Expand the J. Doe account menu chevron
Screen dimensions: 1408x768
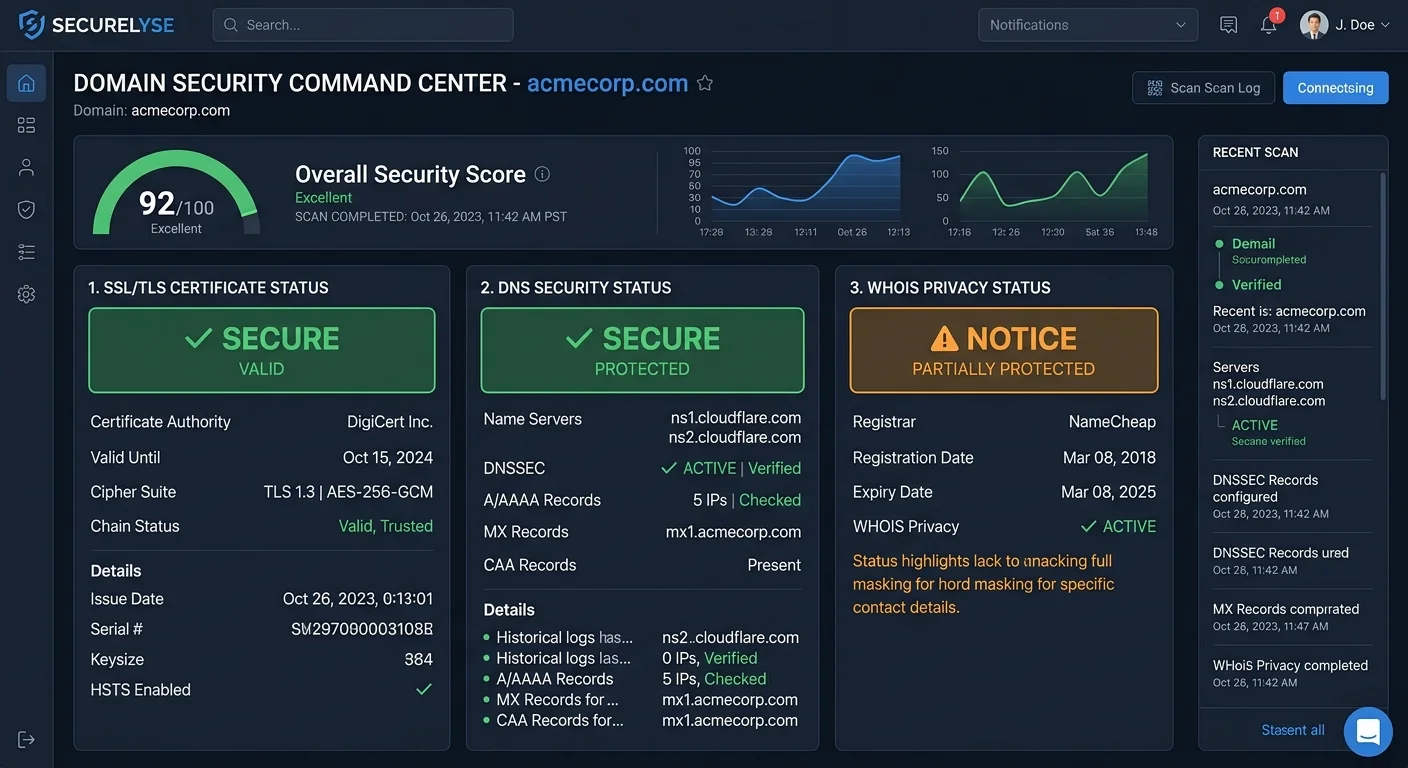tap(1385, 25)
